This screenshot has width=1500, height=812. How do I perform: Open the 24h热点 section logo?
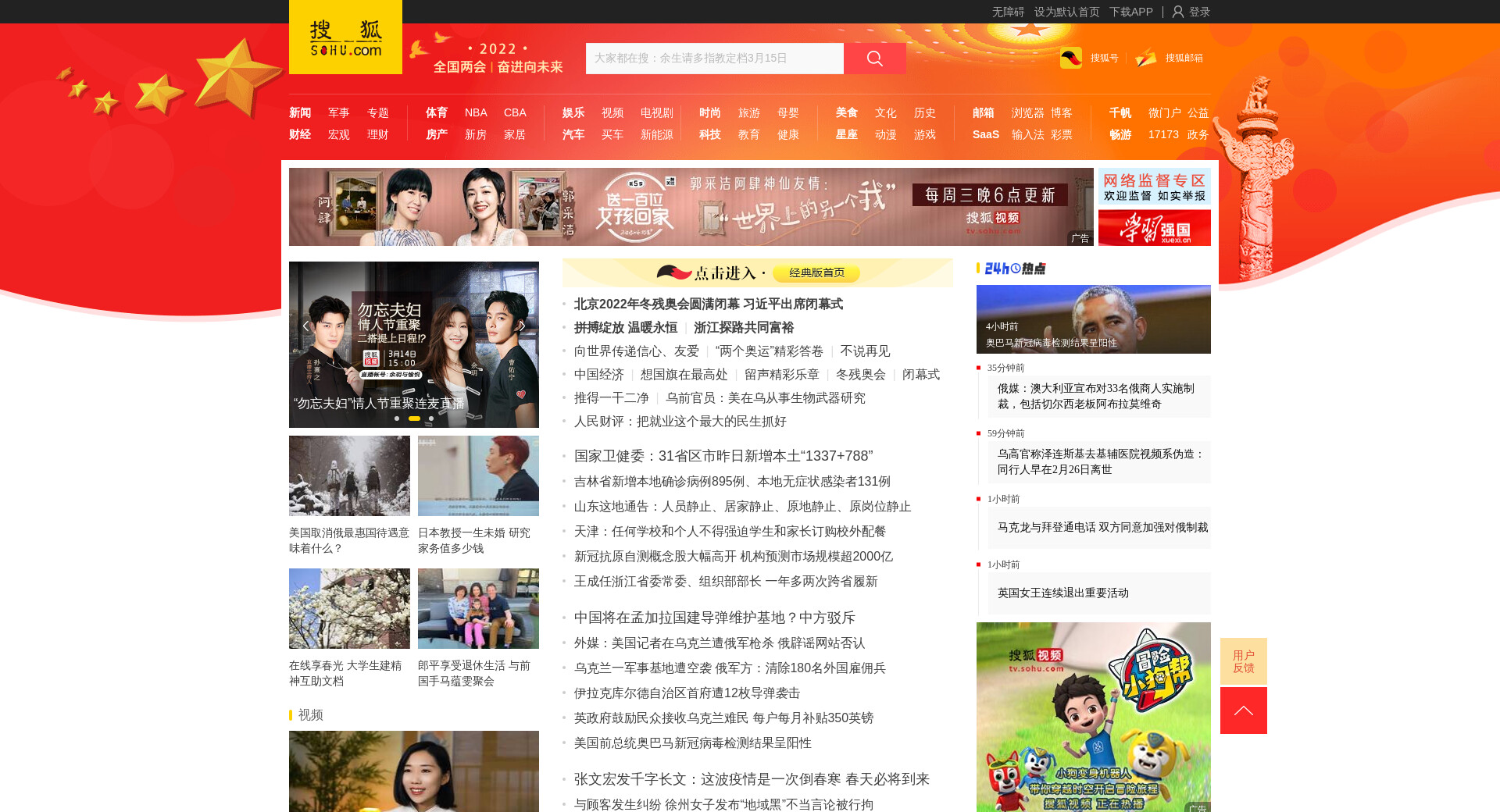pos(1015,269)
